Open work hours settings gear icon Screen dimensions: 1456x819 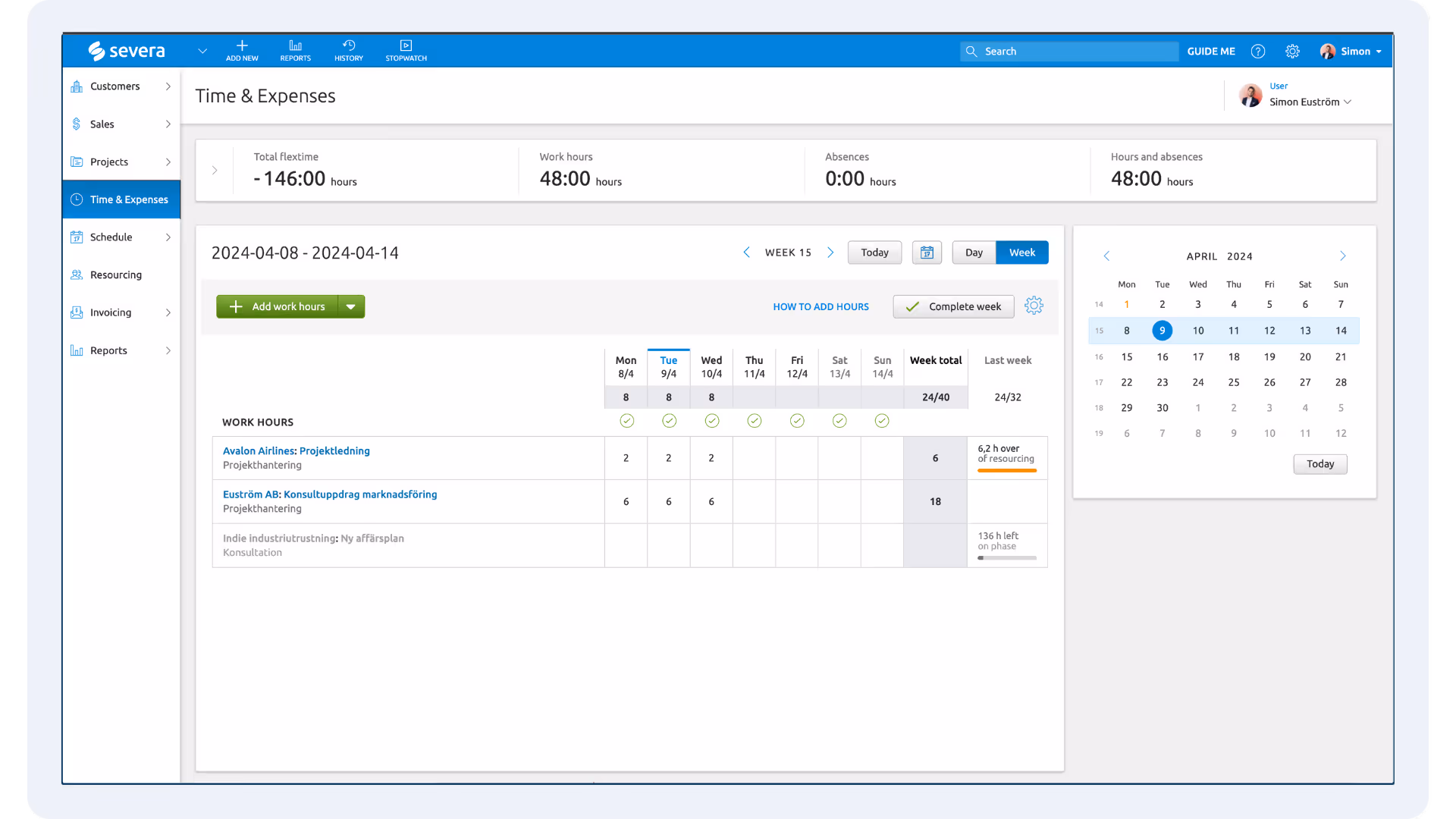(x=1034, y=306)
